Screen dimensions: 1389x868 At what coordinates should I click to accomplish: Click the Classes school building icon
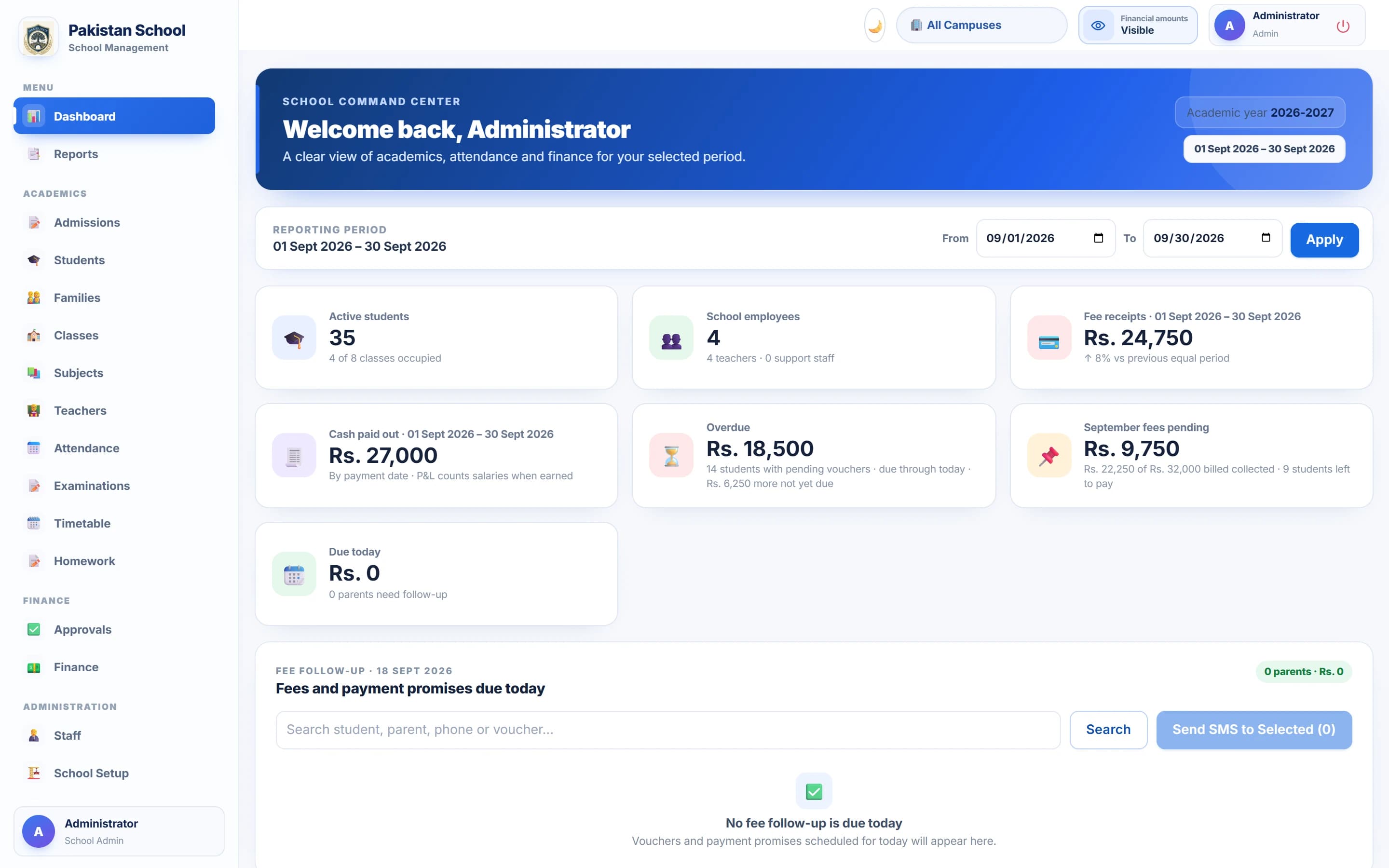[34, 335]
